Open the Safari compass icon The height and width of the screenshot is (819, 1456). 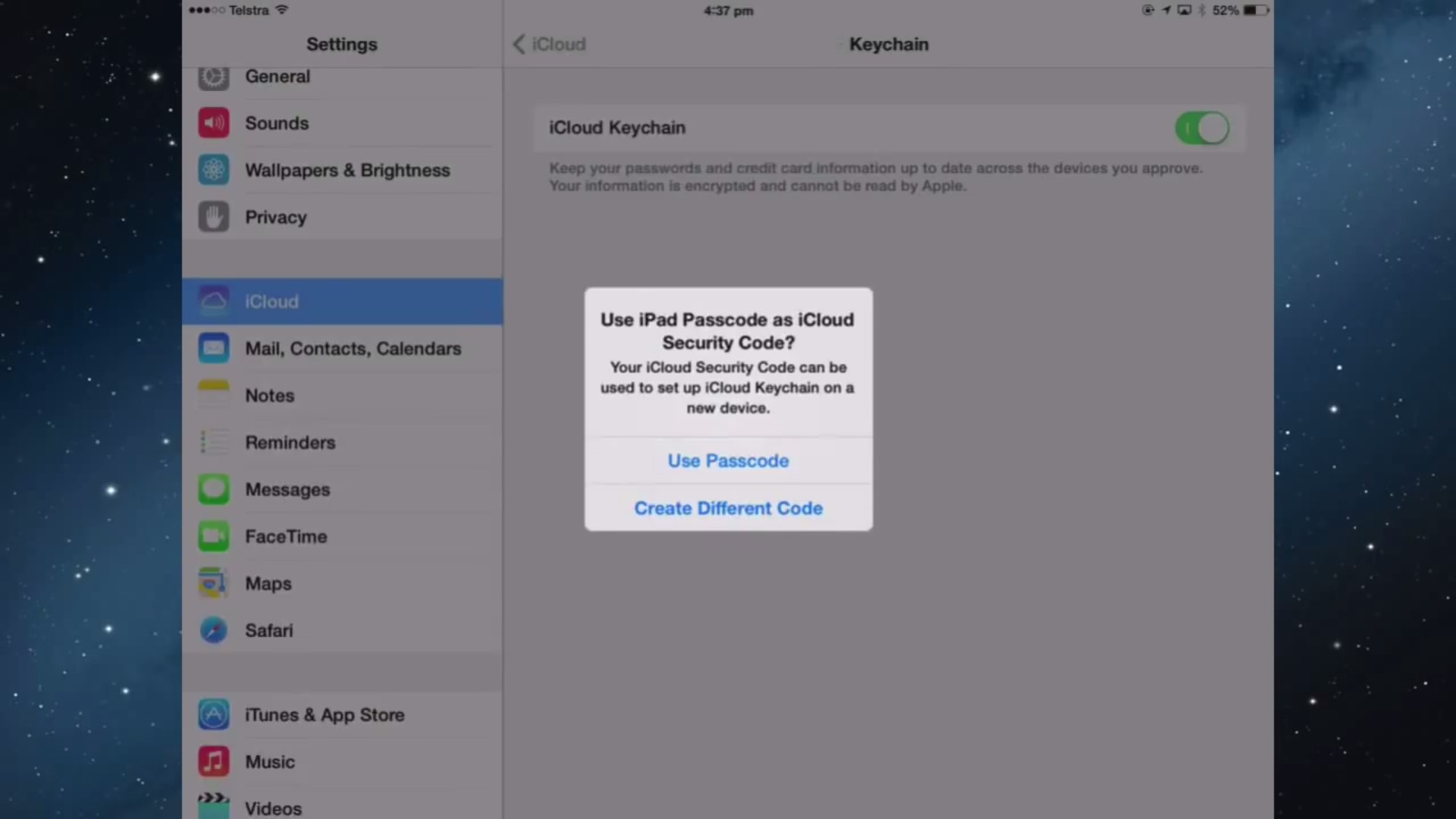pos(214,630)
